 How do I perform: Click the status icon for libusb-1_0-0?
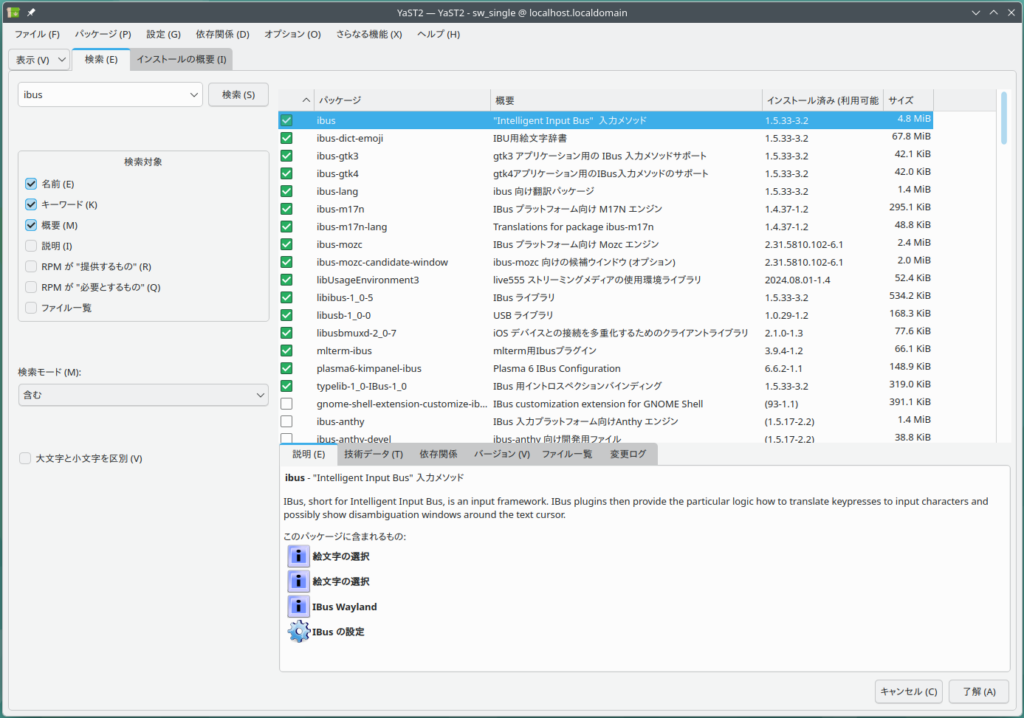(x=287, y=315)
